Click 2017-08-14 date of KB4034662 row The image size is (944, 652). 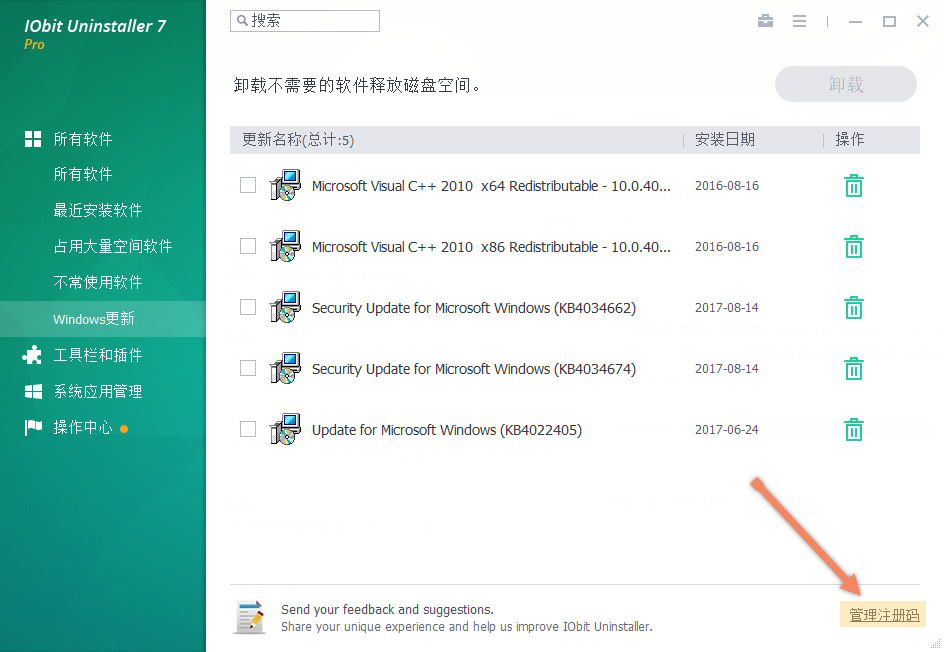(727, 308)
